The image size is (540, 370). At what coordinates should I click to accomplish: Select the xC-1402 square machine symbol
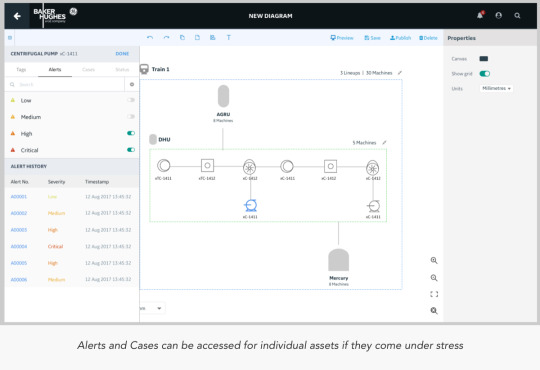click(330, 166)
